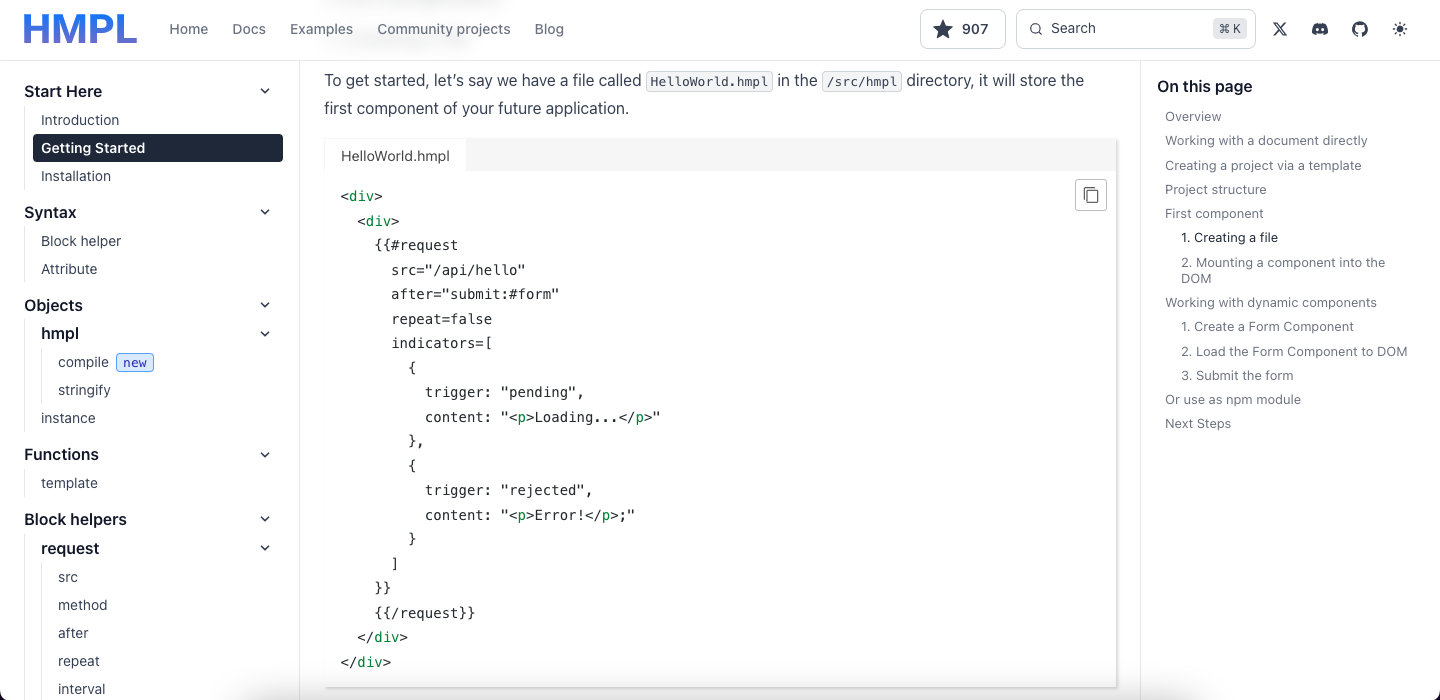
Task: Collapse the Syntax sidebar section
Action: click(265, 212)
